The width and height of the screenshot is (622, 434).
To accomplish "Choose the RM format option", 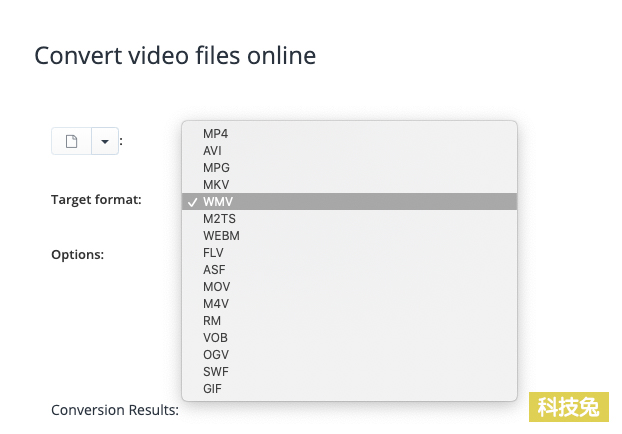I will coord(349,321).
